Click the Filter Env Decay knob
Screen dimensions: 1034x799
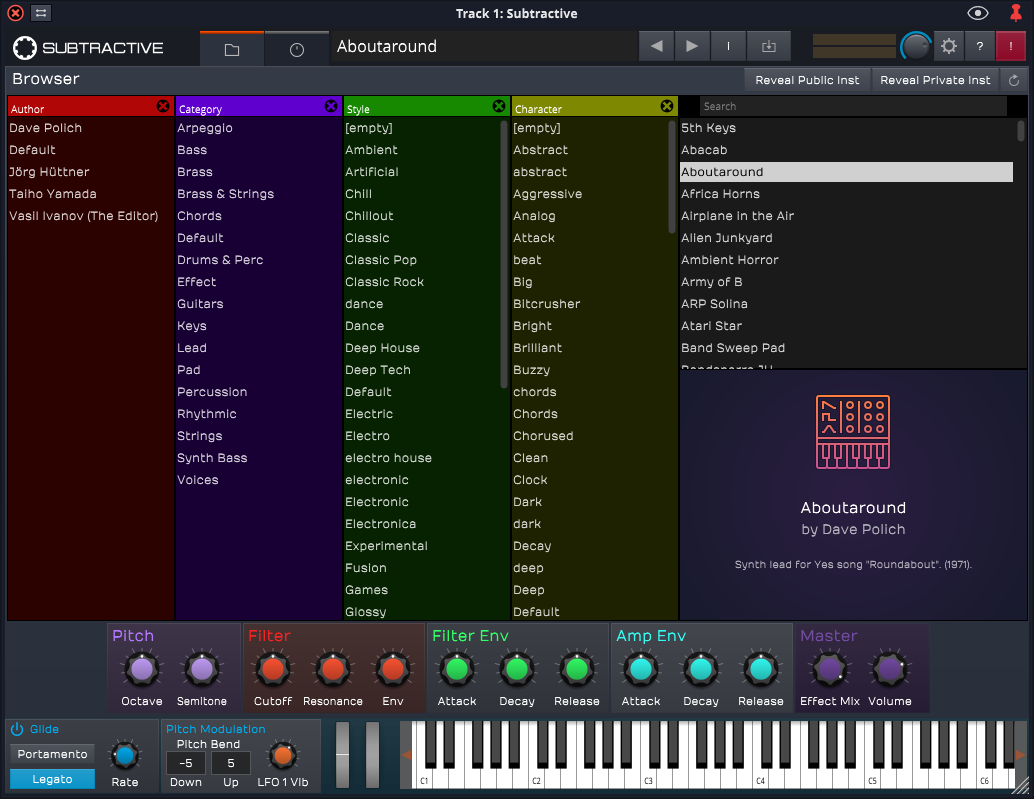[517, 669]
